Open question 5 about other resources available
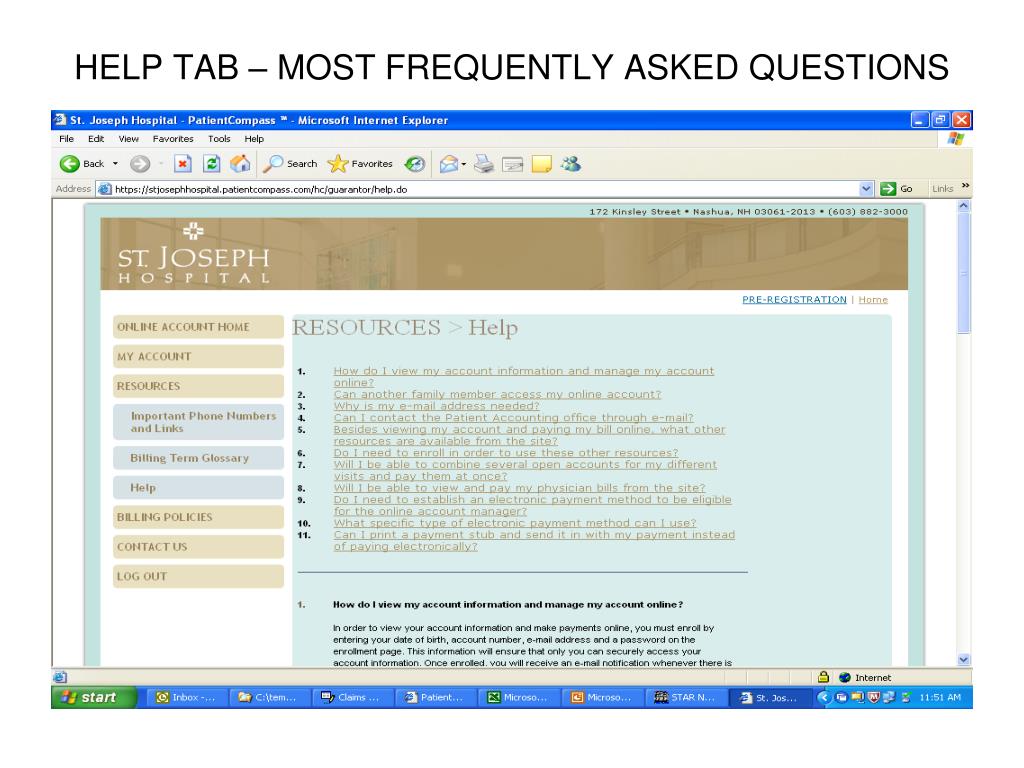 tap(530, 436)
